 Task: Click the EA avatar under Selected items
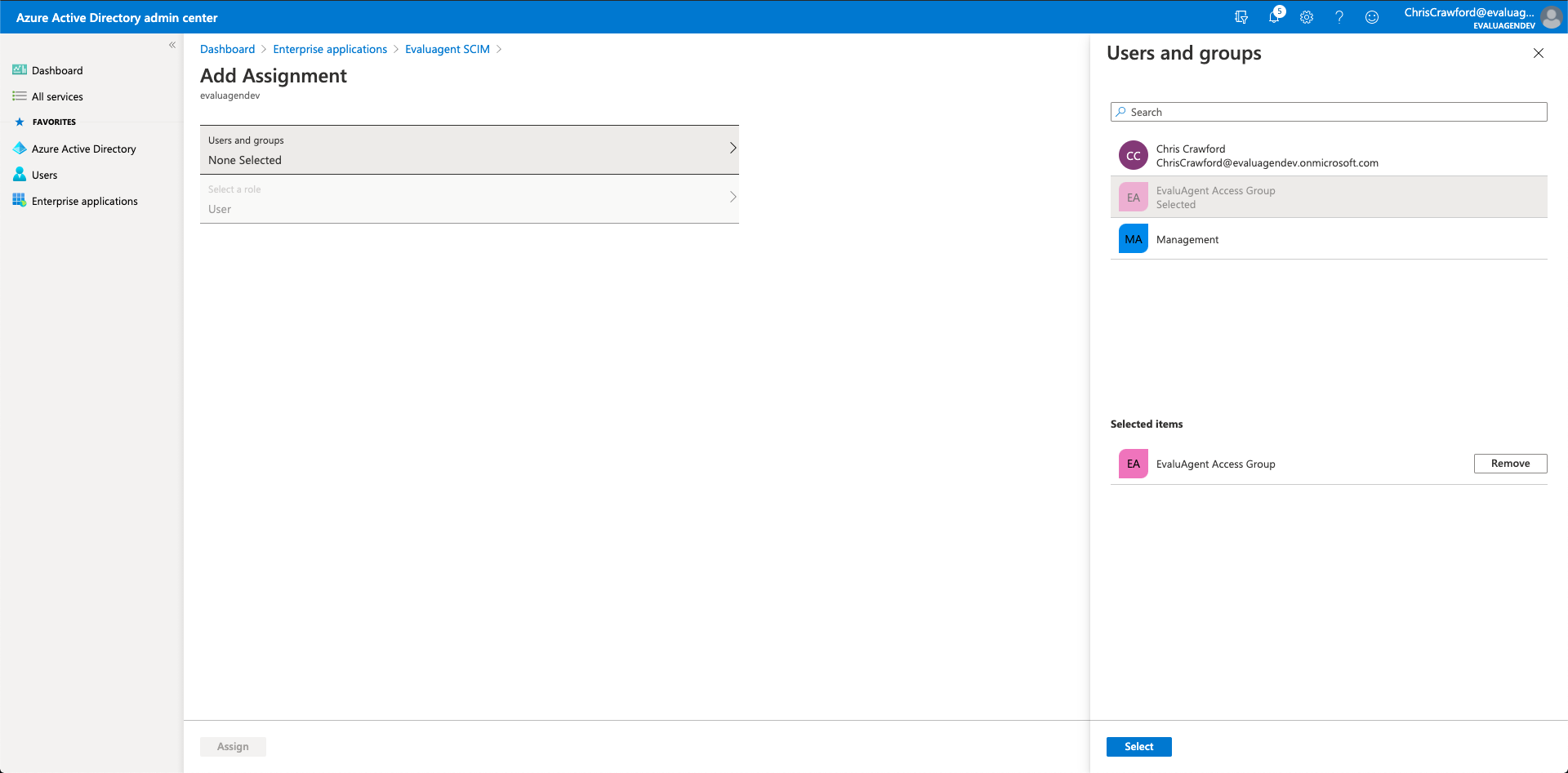click(1134, 464)
